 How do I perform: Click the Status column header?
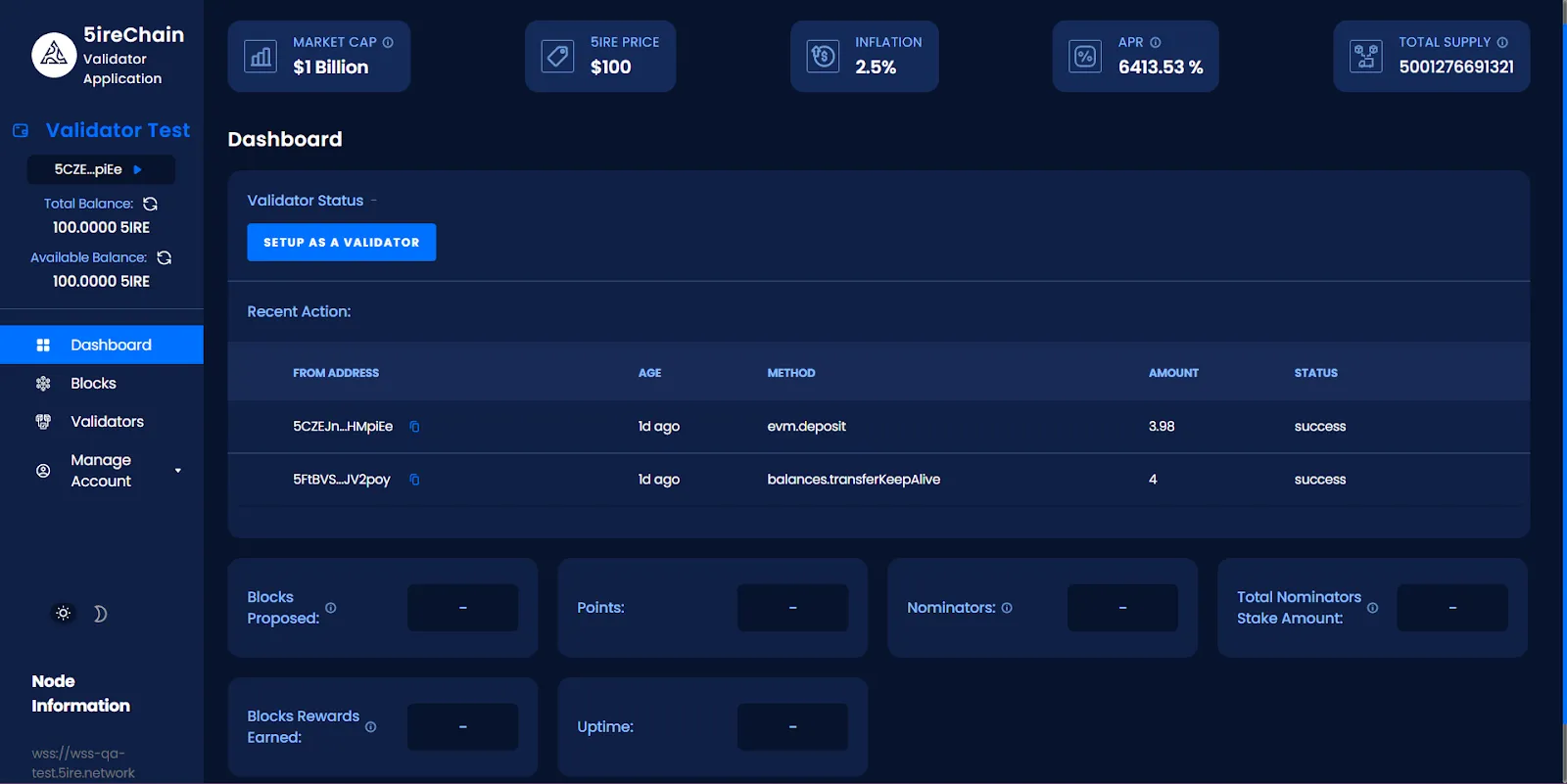[1315, 373]
